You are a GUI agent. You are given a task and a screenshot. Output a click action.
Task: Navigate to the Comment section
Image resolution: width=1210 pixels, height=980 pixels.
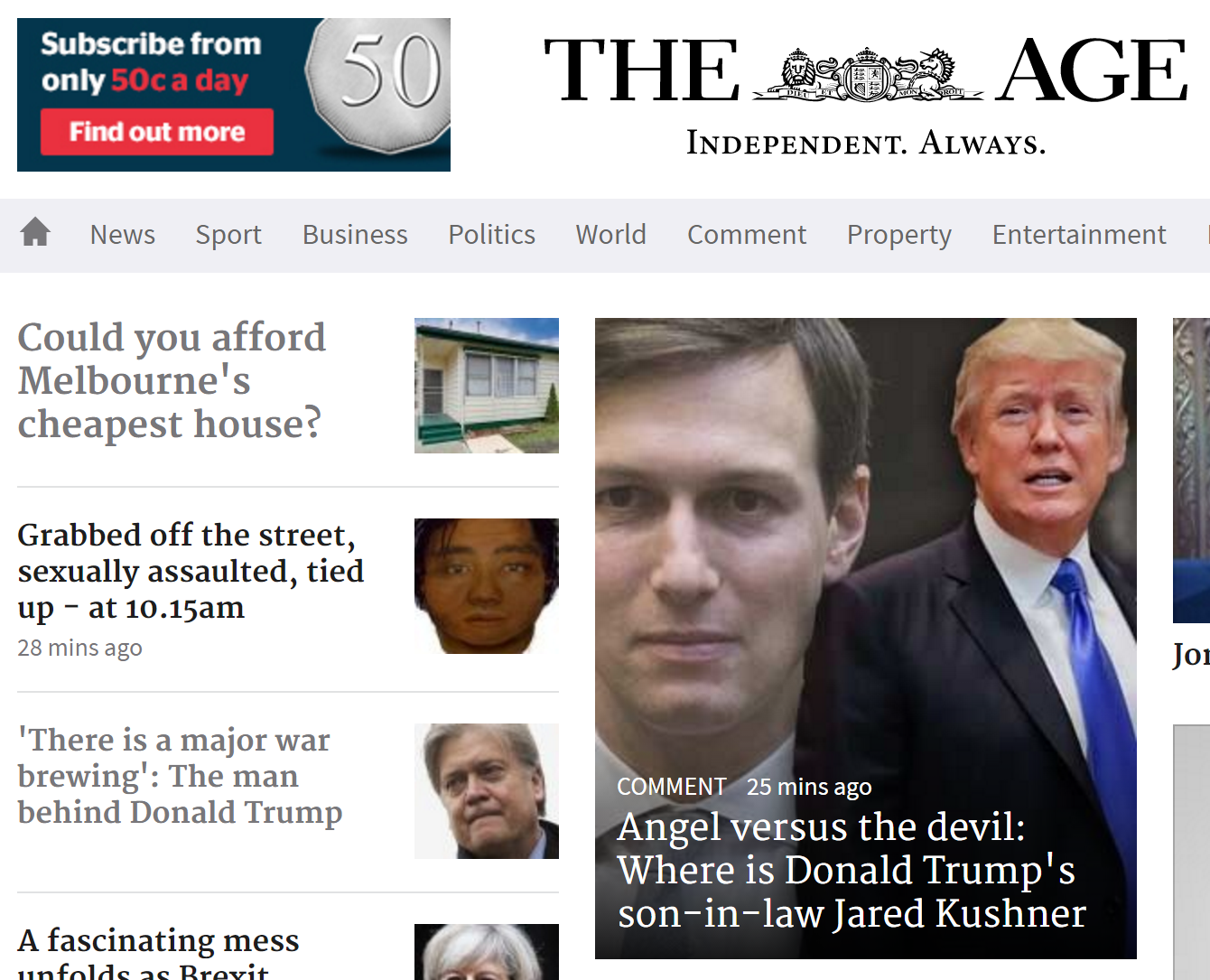pyautogui.click(x=747, y=235)
